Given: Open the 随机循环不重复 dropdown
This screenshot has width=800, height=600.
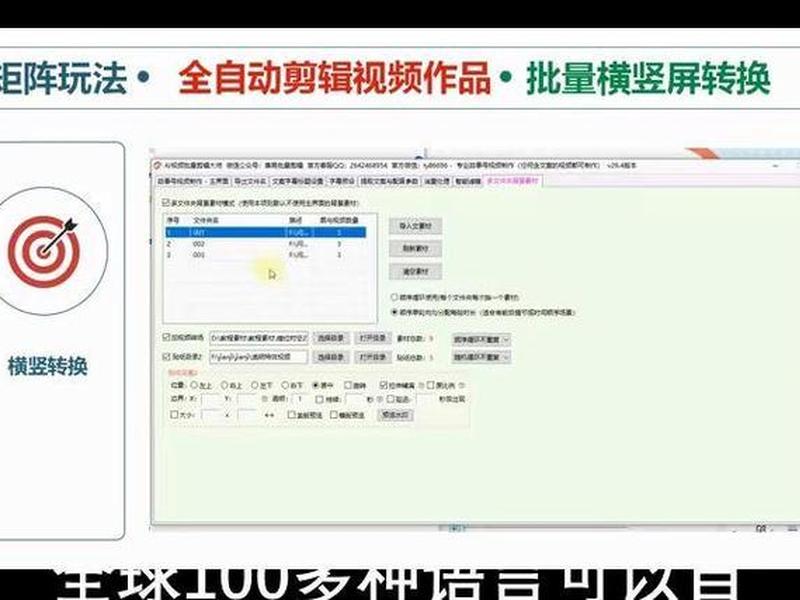Looking at the screenshot, I should click(481, 357).
